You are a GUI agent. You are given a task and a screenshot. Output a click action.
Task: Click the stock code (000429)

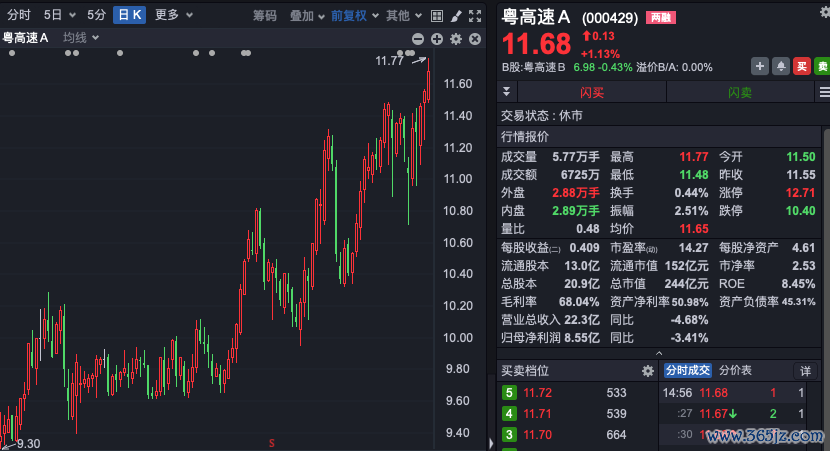coord(610,18)
